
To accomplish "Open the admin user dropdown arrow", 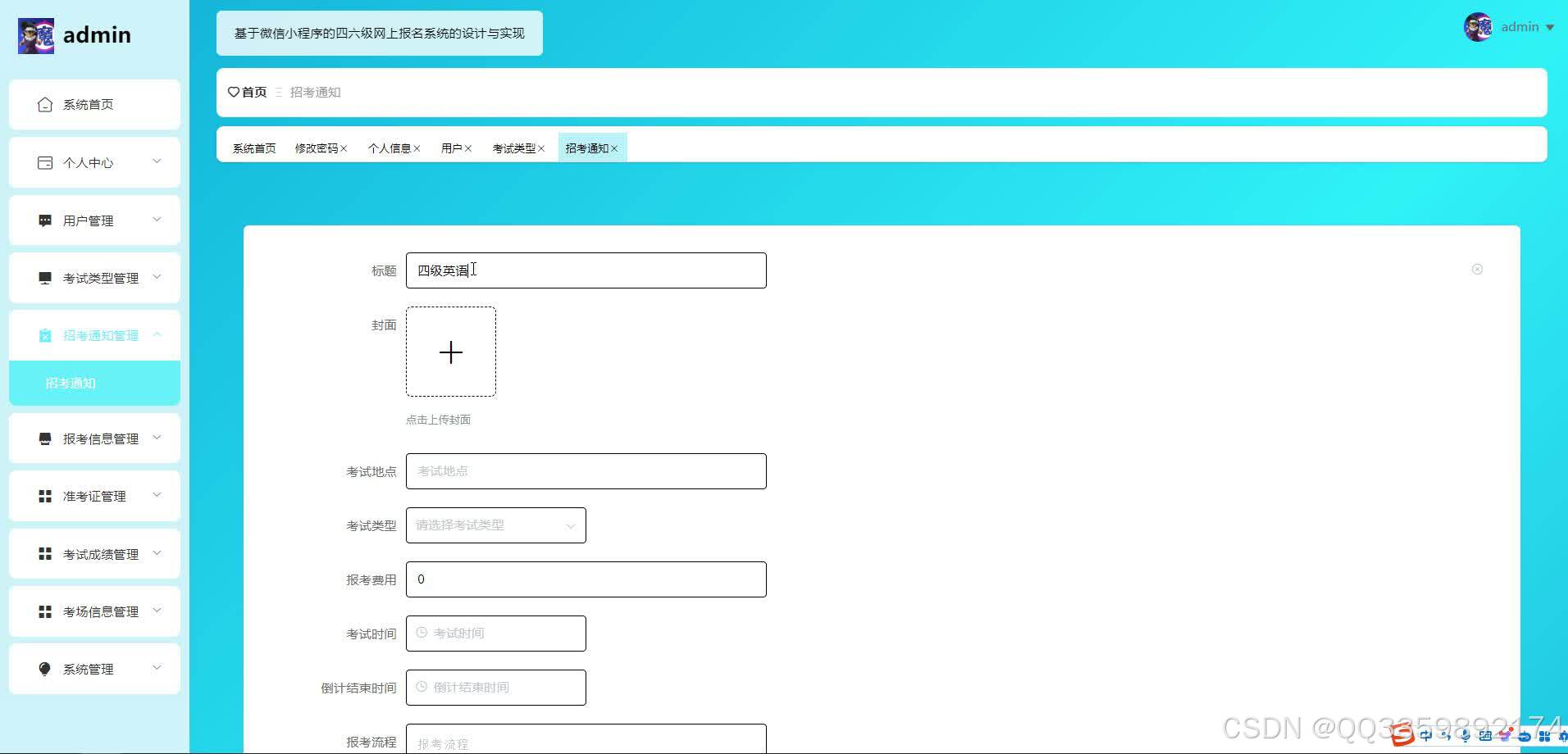I will click(x=1550, y=27).
